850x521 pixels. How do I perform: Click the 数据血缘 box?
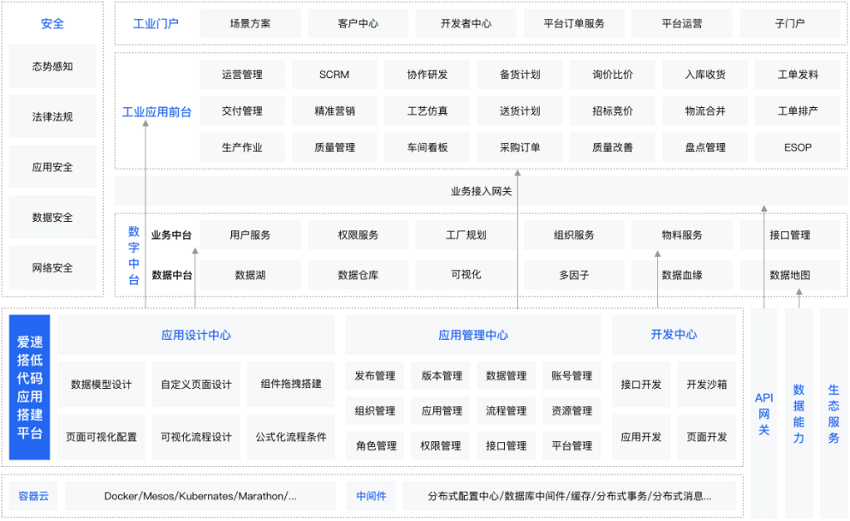[x=681, y=275]
